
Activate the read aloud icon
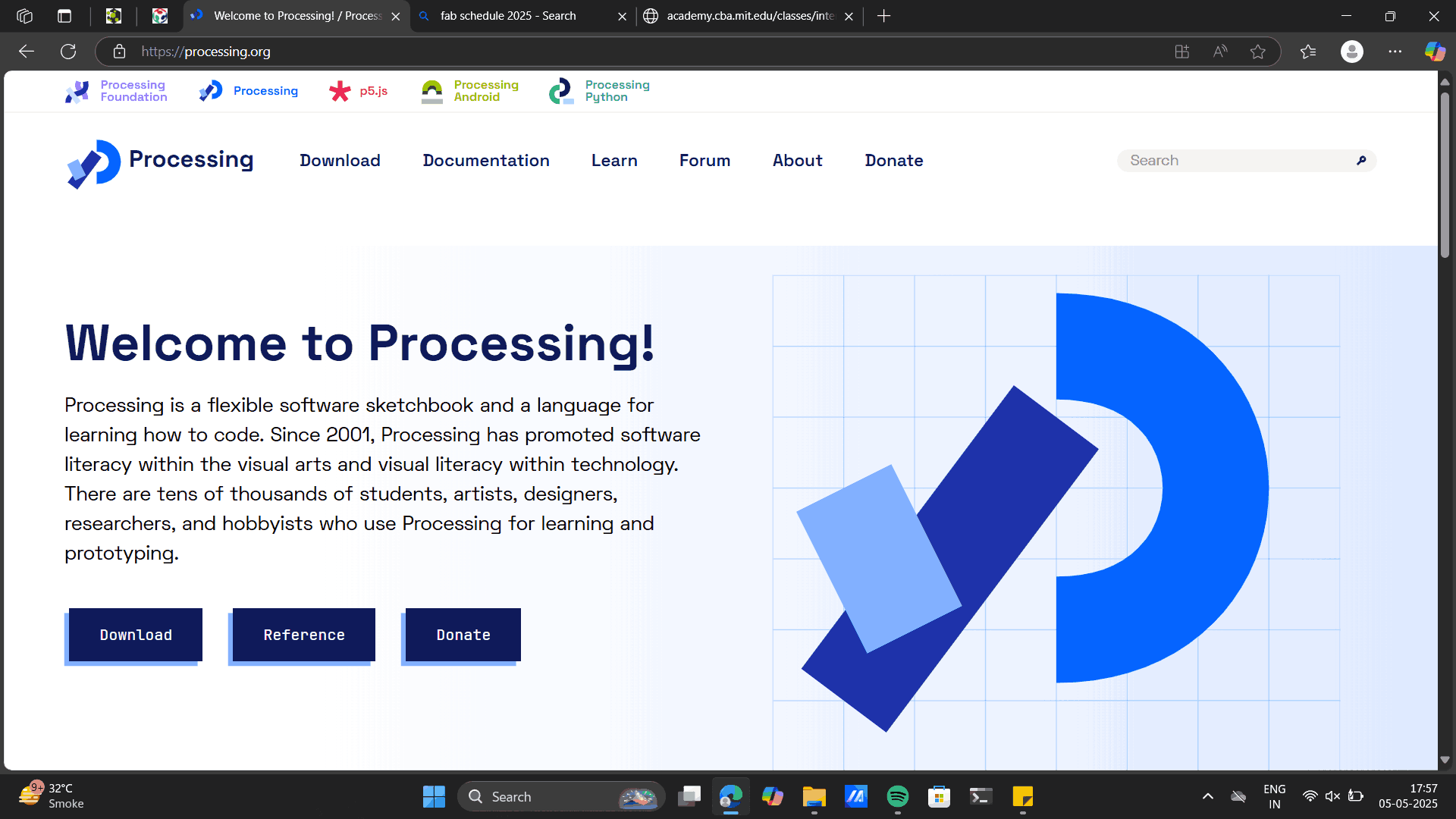pyautogui.click(x=1219, y=52)
